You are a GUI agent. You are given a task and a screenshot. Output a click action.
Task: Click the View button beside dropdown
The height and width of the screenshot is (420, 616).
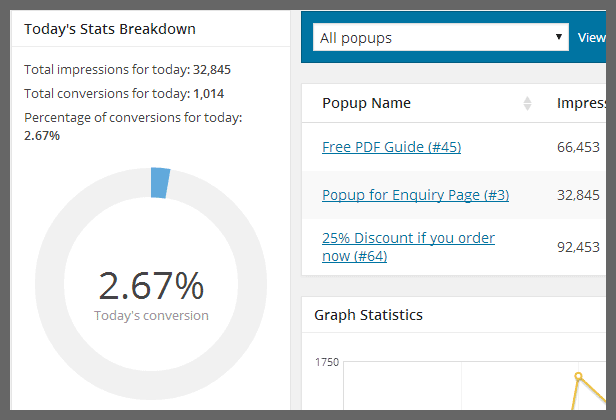click(x=591, y=38)
